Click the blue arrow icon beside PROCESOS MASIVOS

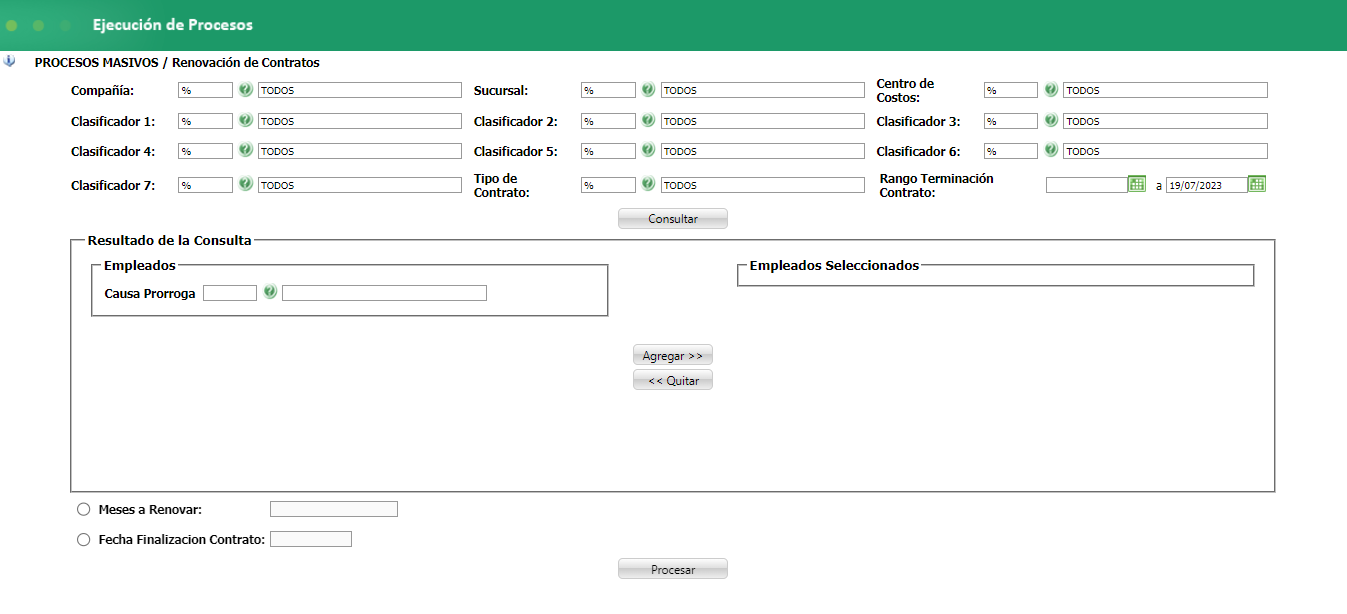click(x=10, y=61)
